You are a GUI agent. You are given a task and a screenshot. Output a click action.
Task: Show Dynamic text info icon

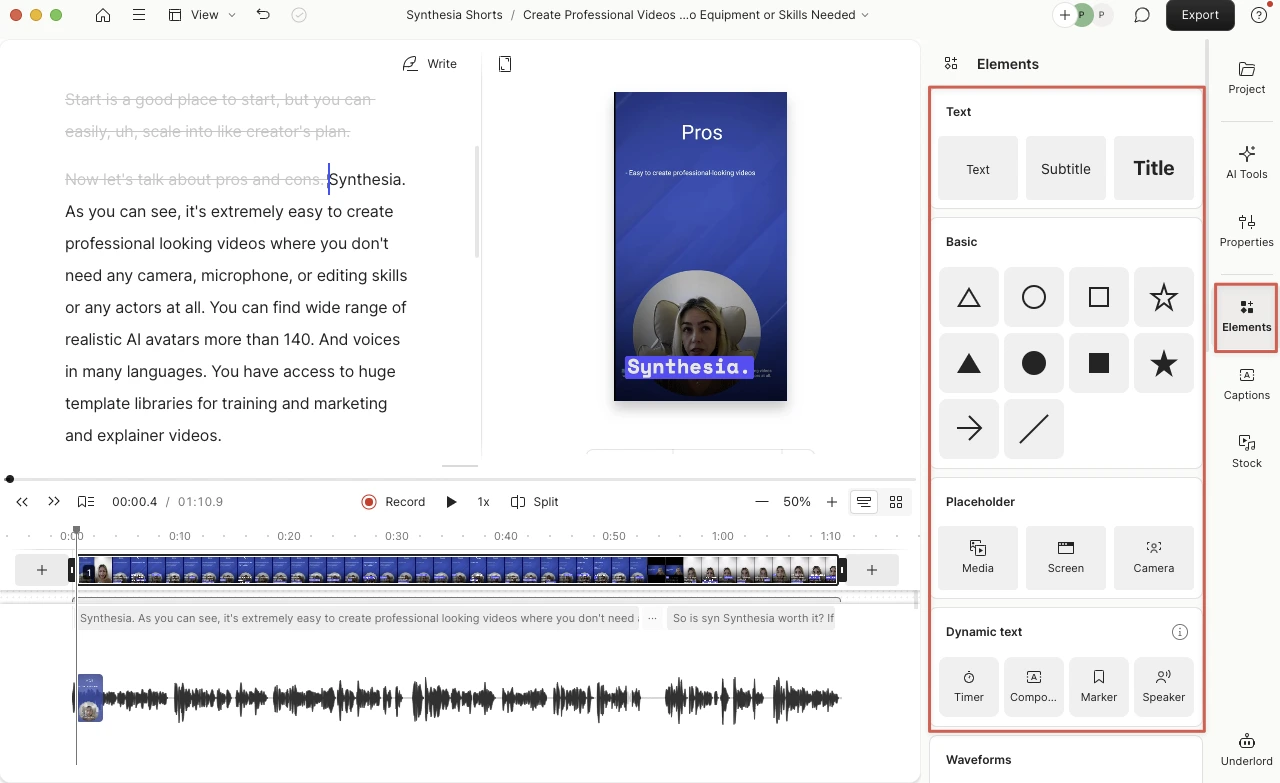point(1180,632)
